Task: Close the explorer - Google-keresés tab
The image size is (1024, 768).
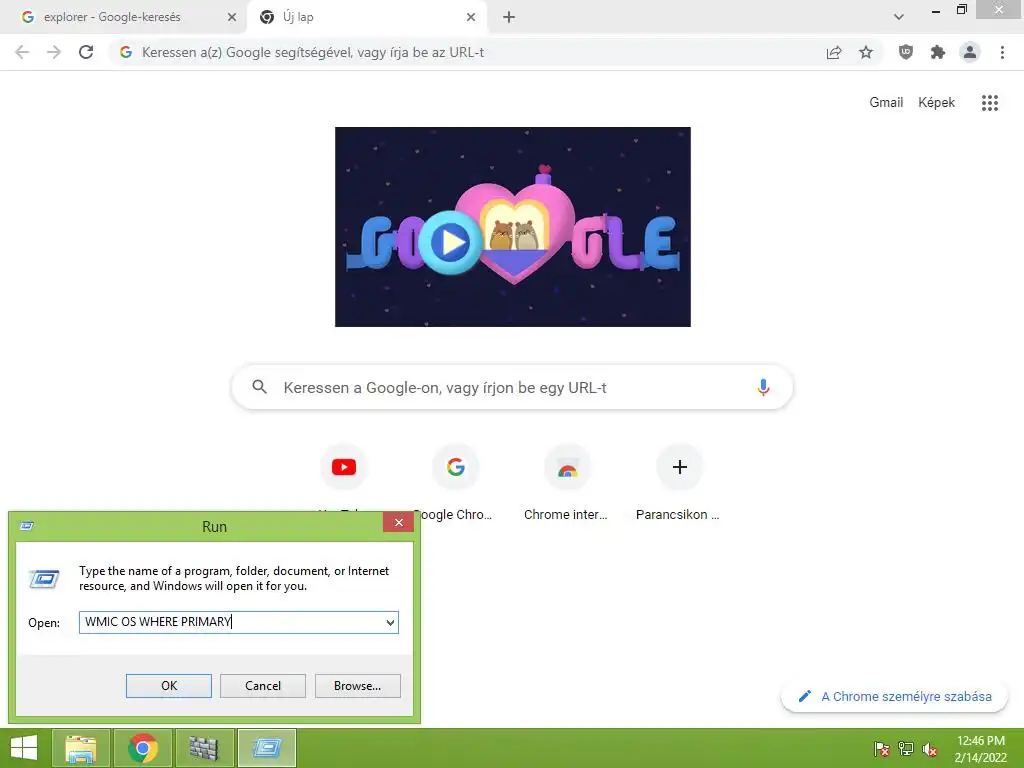Action: pyautogui.click(x=232, y=17)
